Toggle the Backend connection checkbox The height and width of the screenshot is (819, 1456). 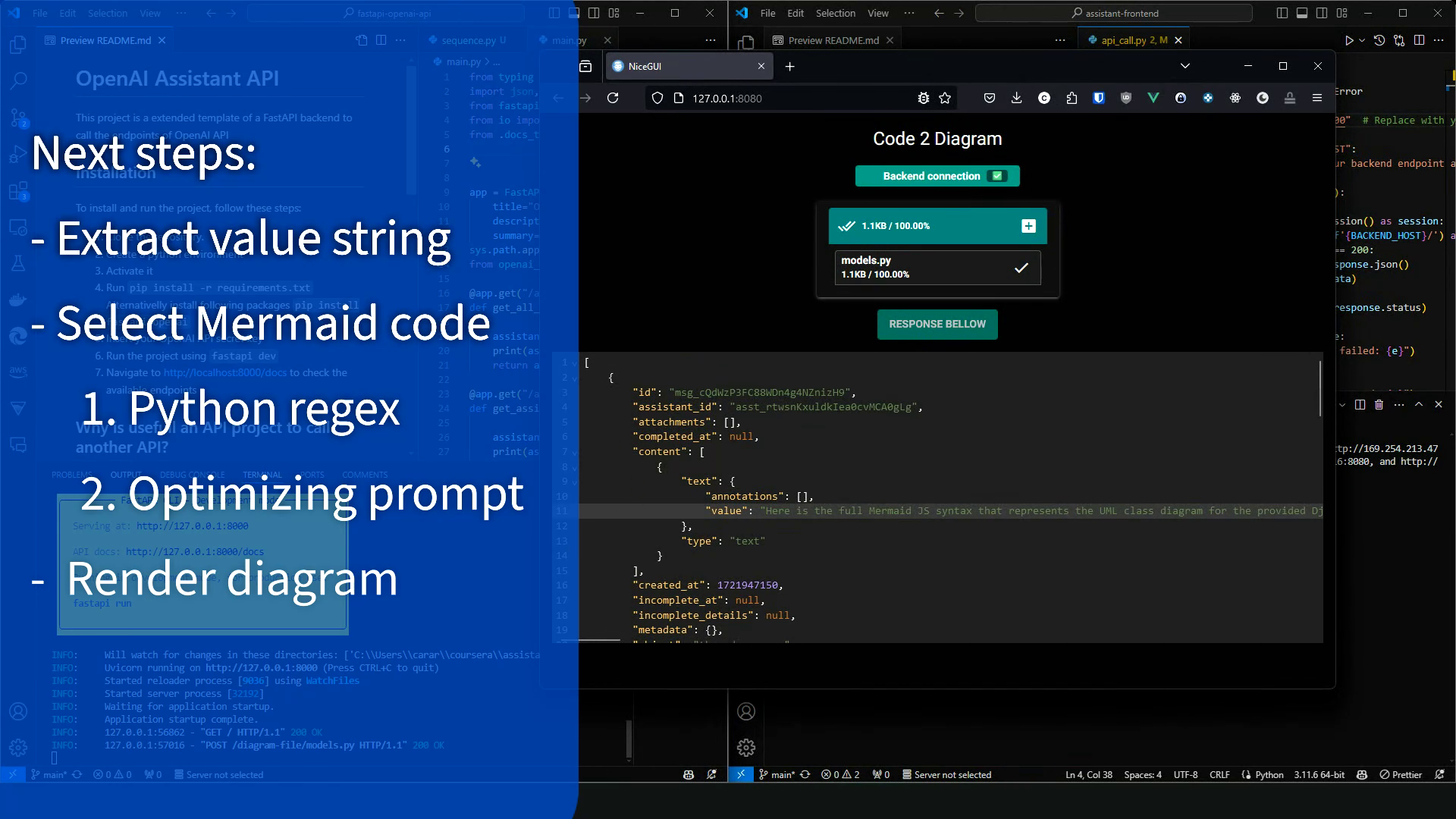pyautogui.click(x=997, y=176)
